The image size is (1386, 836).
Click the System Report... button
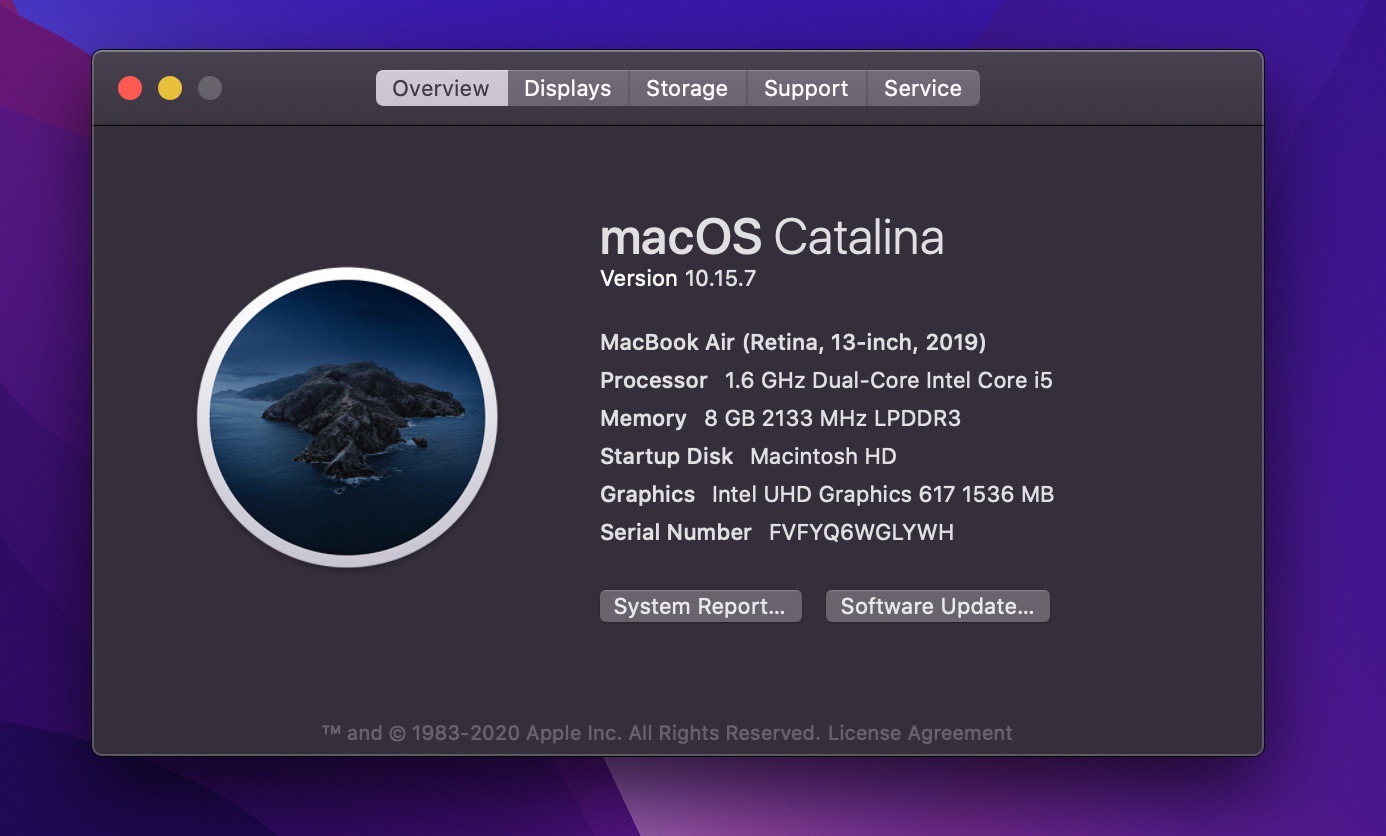[x=700, y=606]
